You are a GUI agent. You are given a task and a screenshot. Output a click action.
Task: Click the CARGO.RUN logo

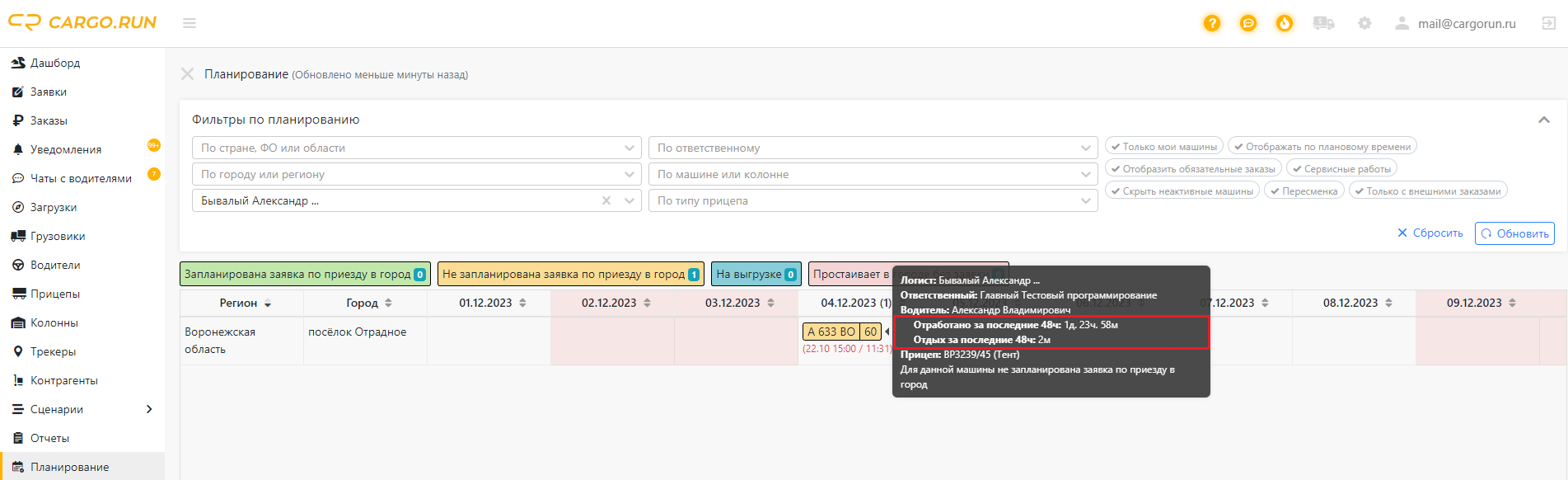click(x=82, y=22)
